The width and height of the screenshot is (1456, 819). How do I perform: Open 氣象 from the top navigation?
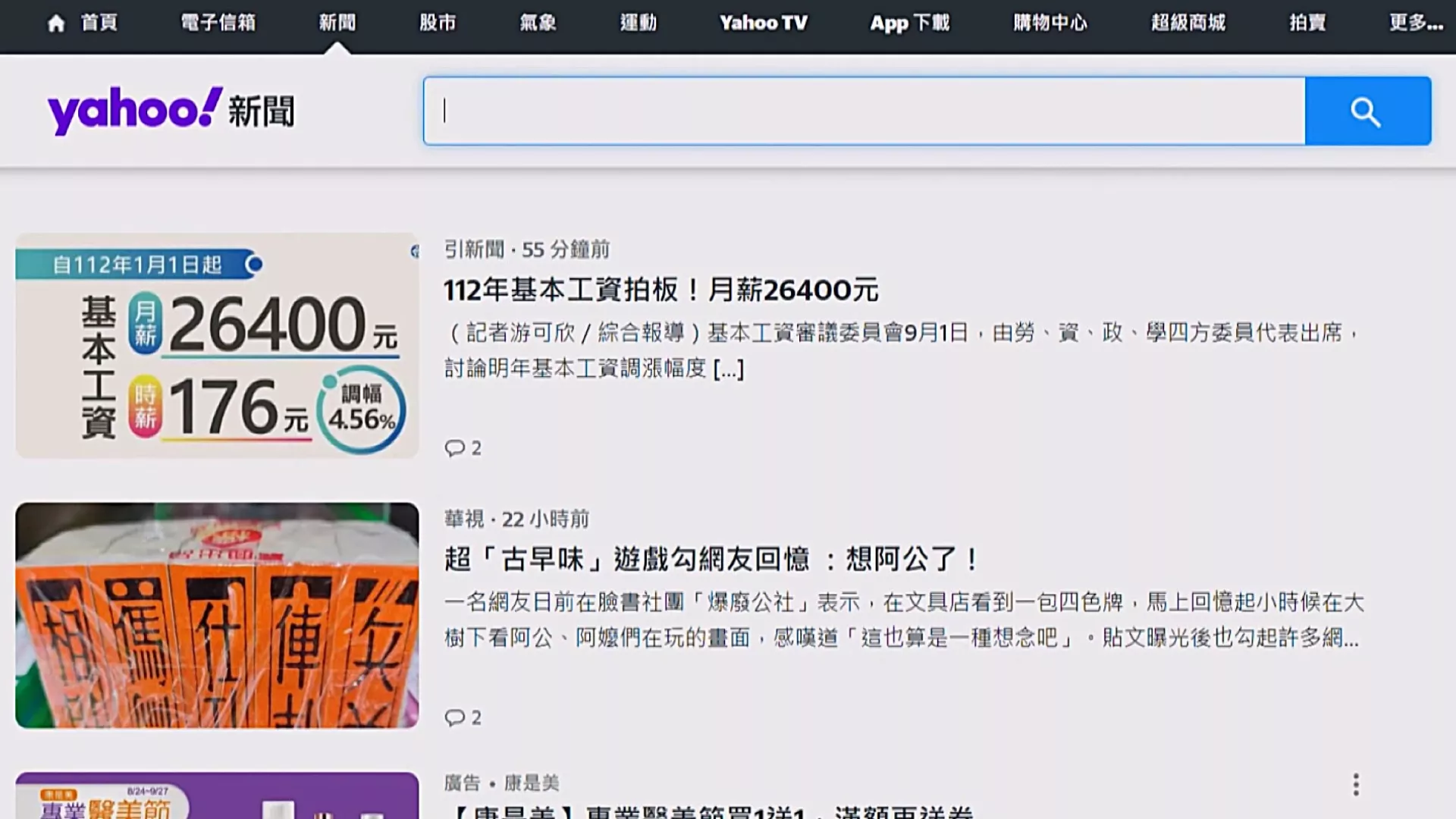538,23
